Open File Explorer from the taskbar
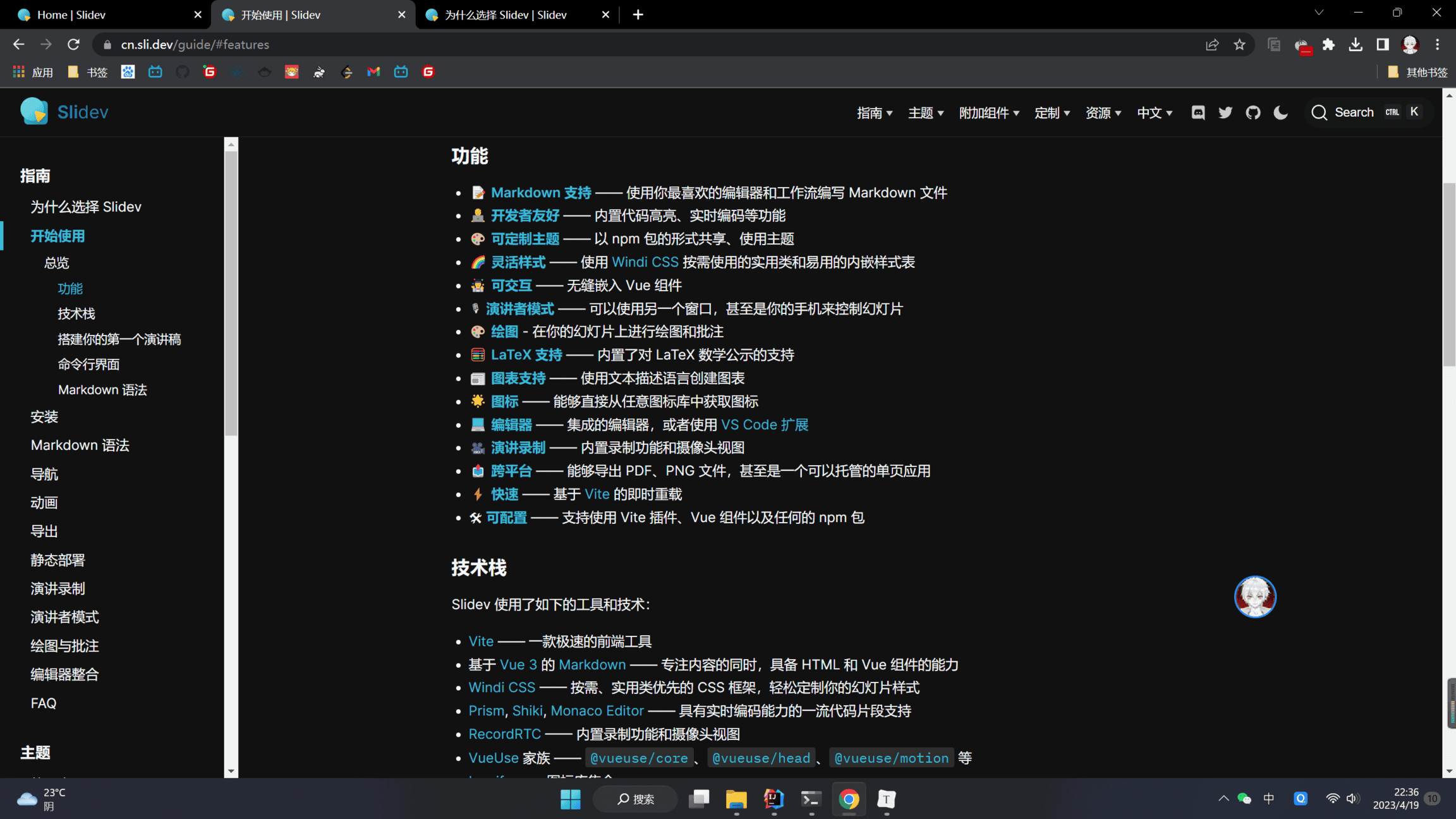 (736, 799)
